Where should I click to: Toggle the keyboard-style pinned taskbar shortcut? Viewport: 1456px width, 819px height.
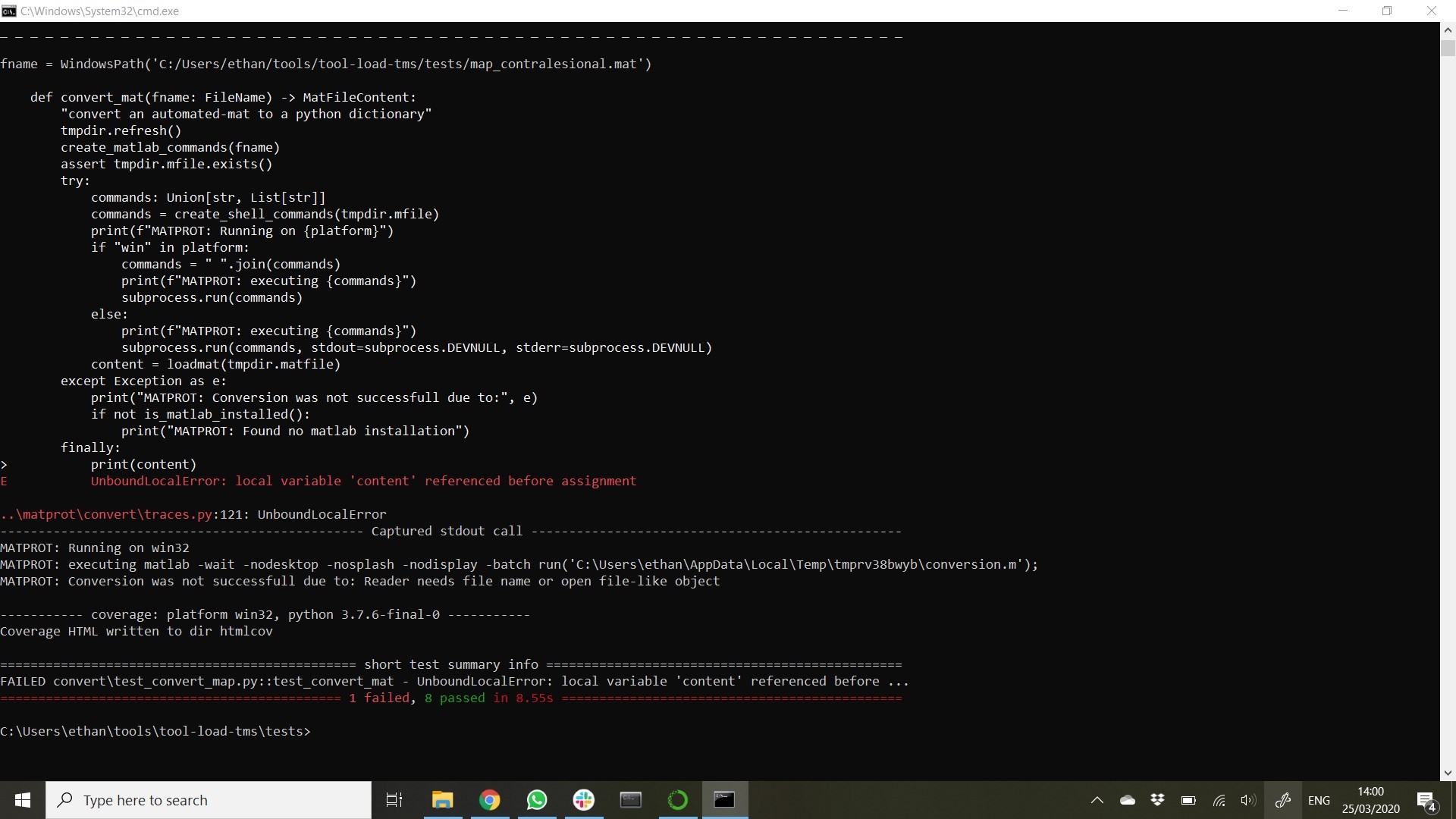(x=630, y=800)
